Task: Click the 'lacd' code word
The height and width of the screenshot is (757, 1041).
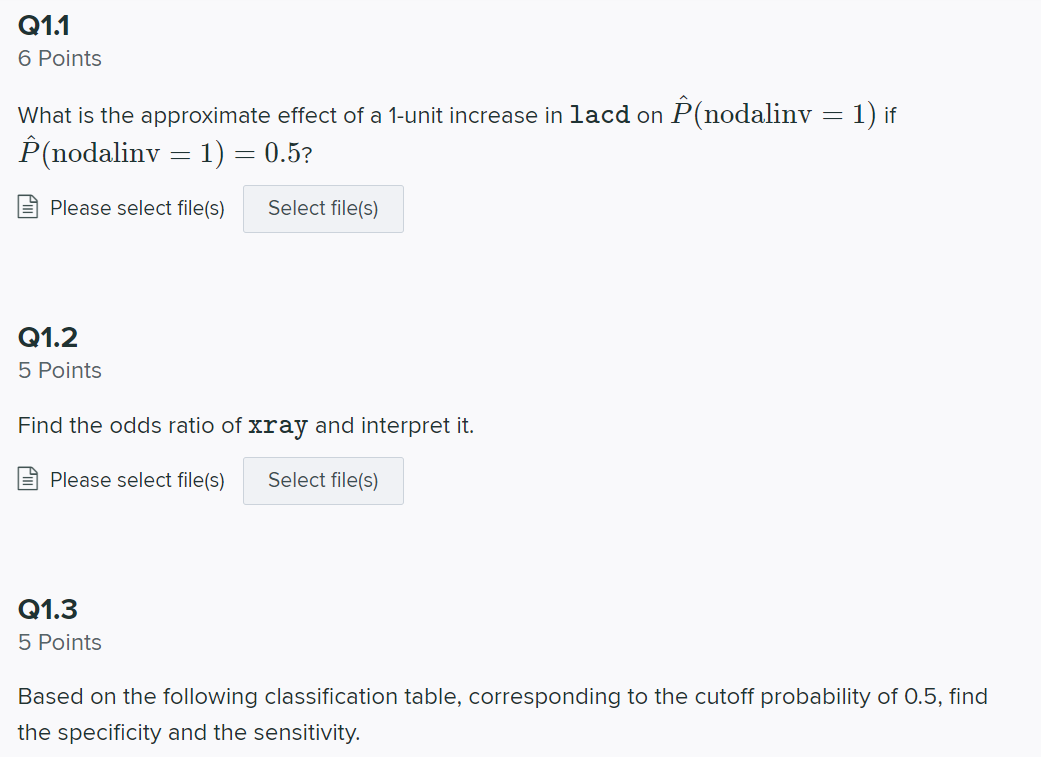Action: (x=600, y=115)
